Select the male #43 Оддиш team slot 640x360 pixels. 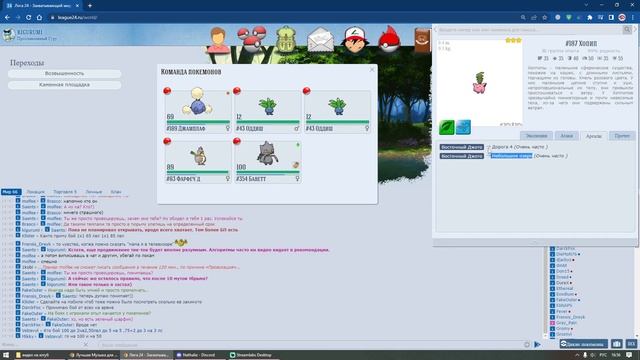click(x=268, y=111)
